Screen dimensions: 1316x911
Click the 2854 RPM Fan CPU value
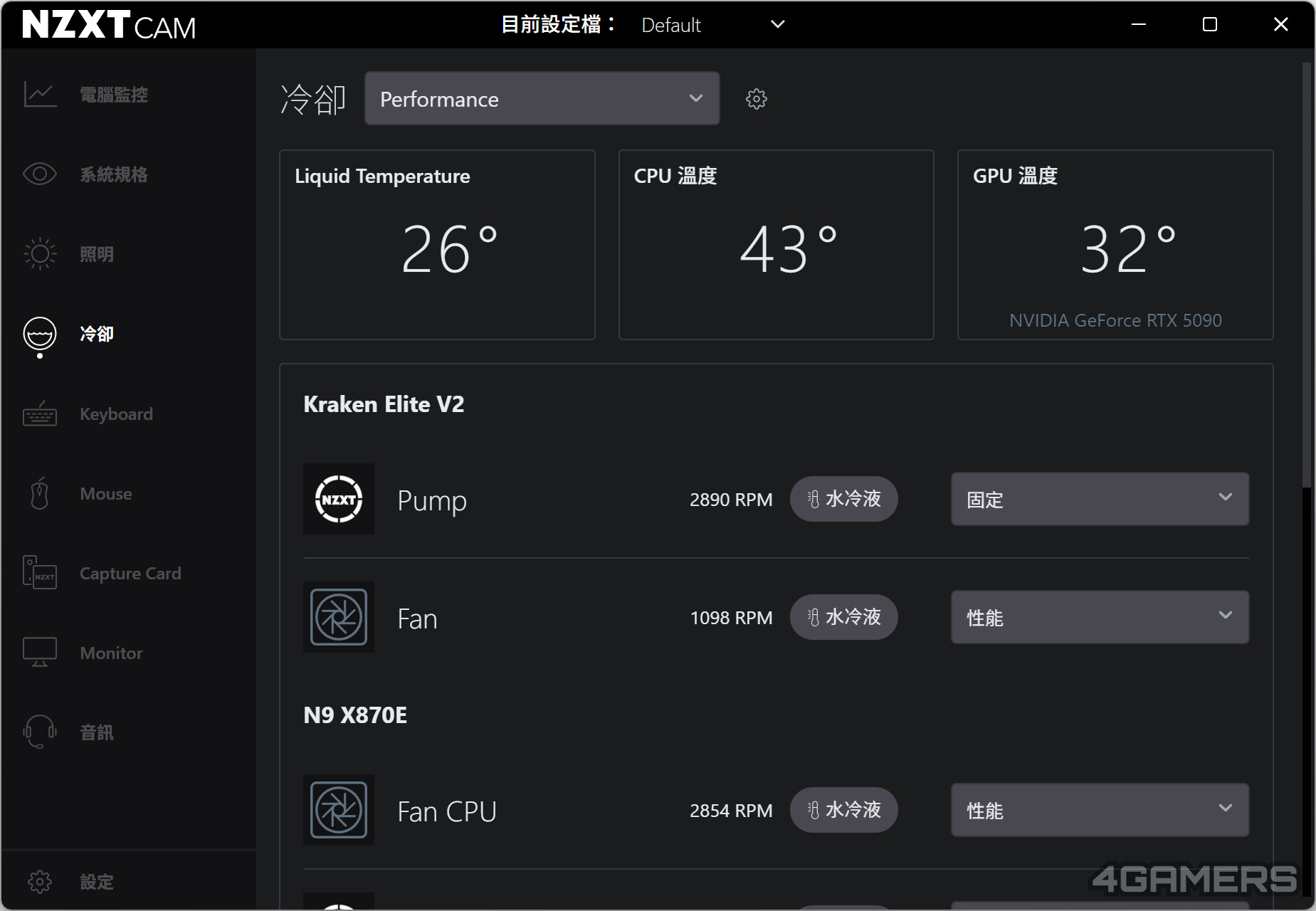[x=731, y=811]
